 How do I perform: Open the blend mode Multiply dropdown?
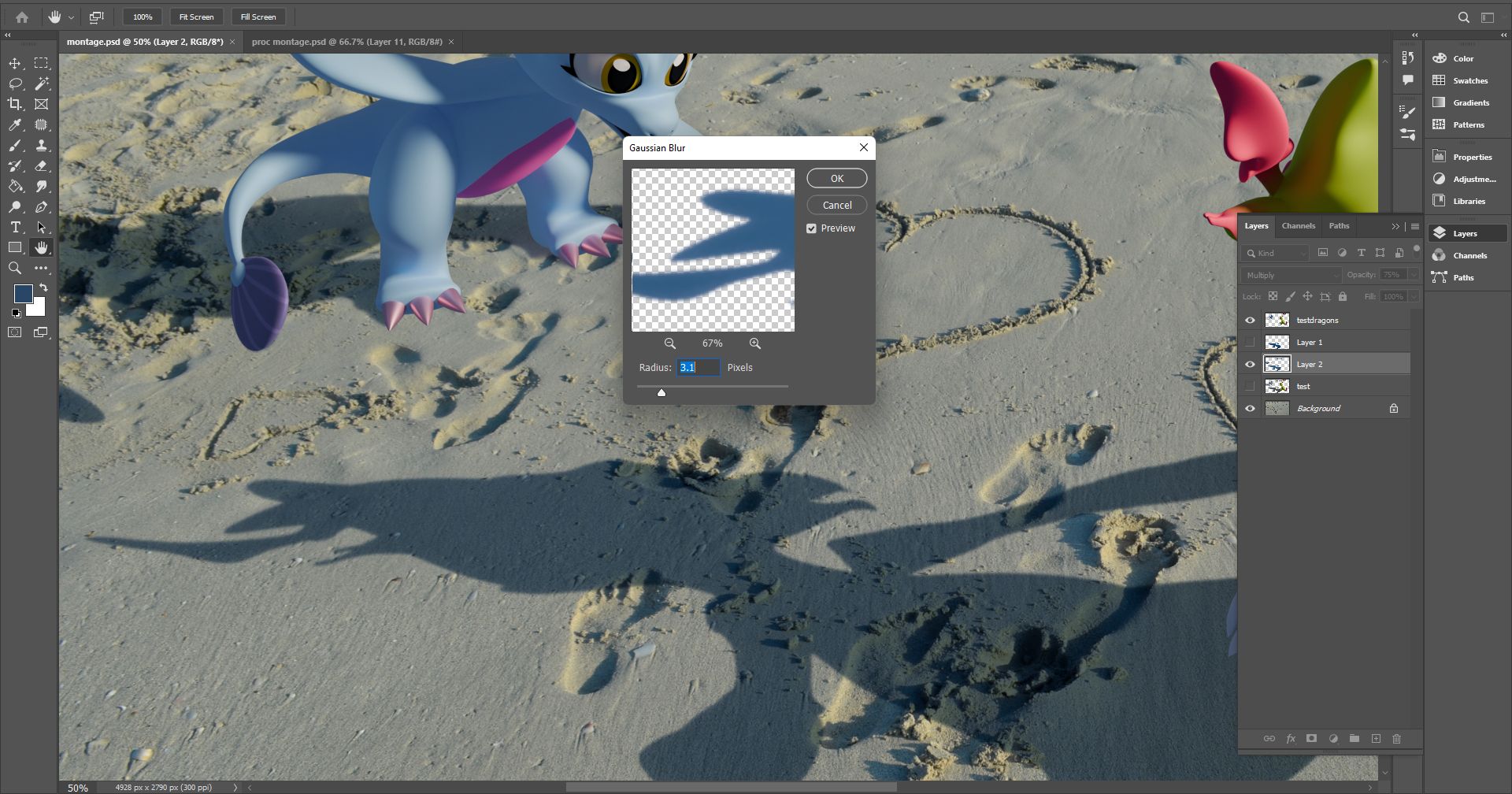coord(1291,275)
